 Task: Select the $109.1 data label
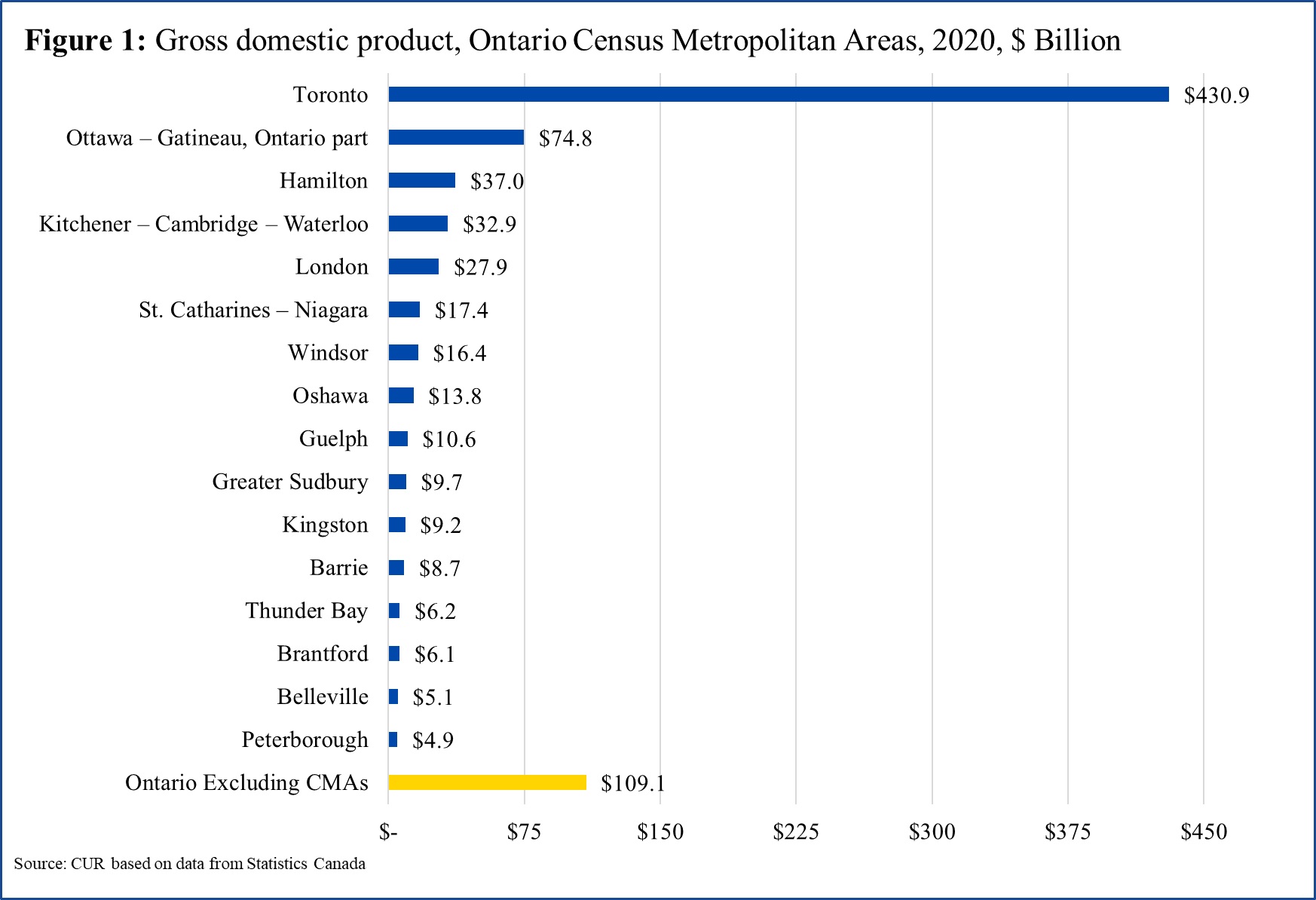pos(632,783)
